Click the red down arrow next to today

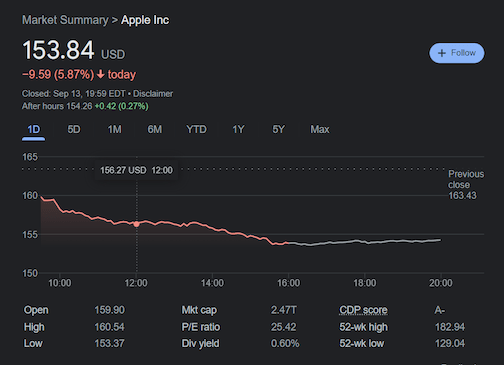pos(101,74)
